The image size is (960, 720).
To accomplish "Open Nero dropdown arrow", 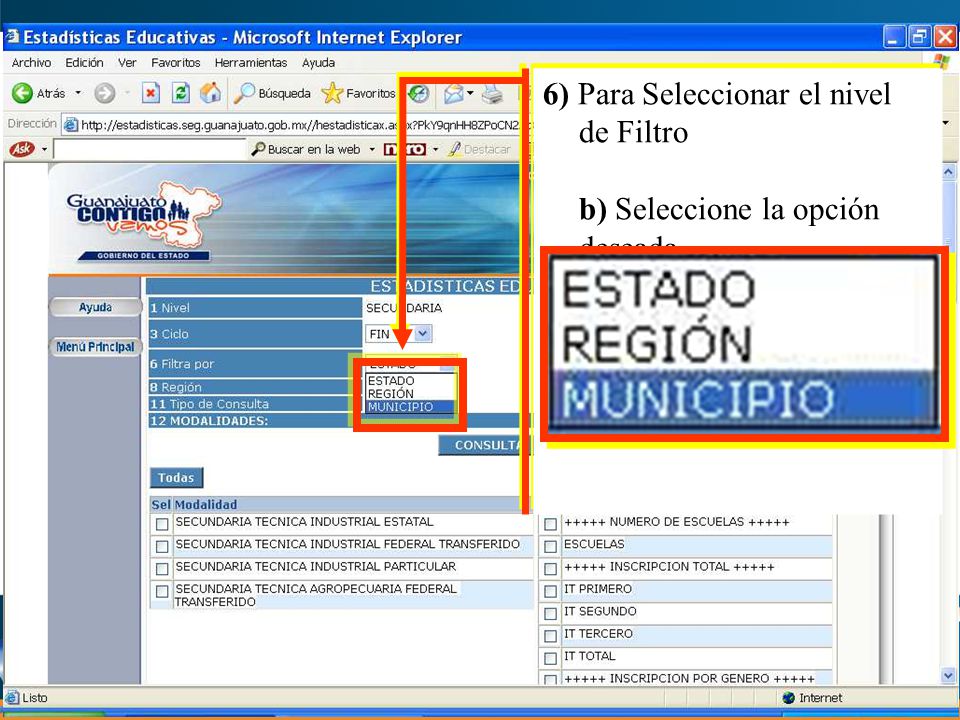I will pyautogui.click(x=435, y=149).
